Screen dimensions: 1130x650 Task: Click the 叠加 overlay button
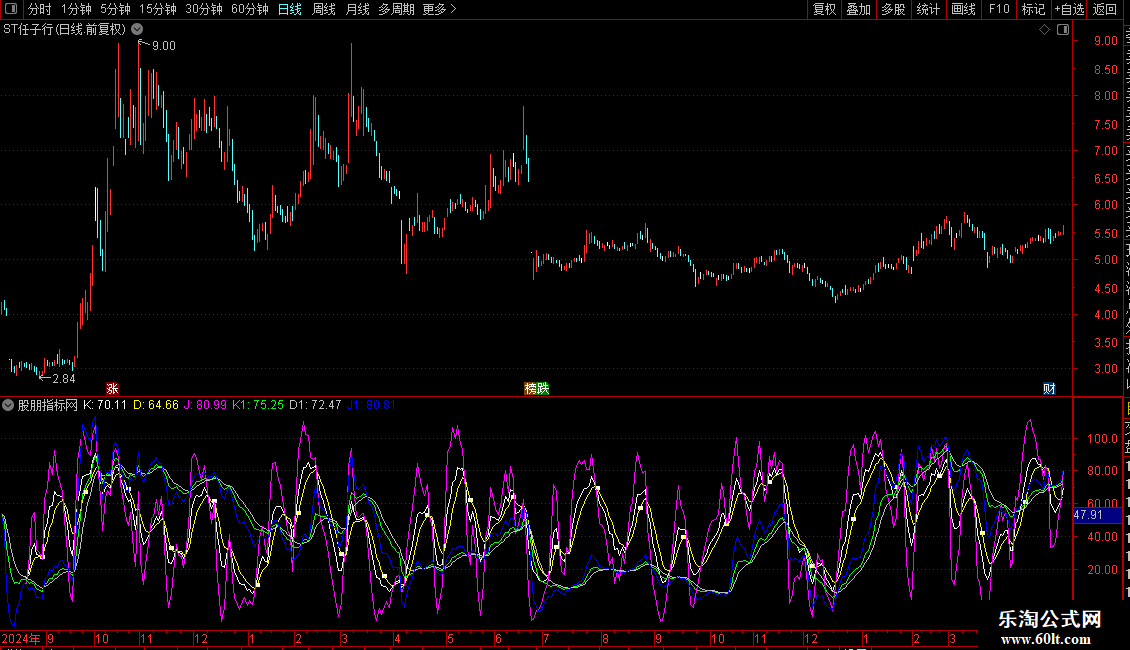coord(858,9)
